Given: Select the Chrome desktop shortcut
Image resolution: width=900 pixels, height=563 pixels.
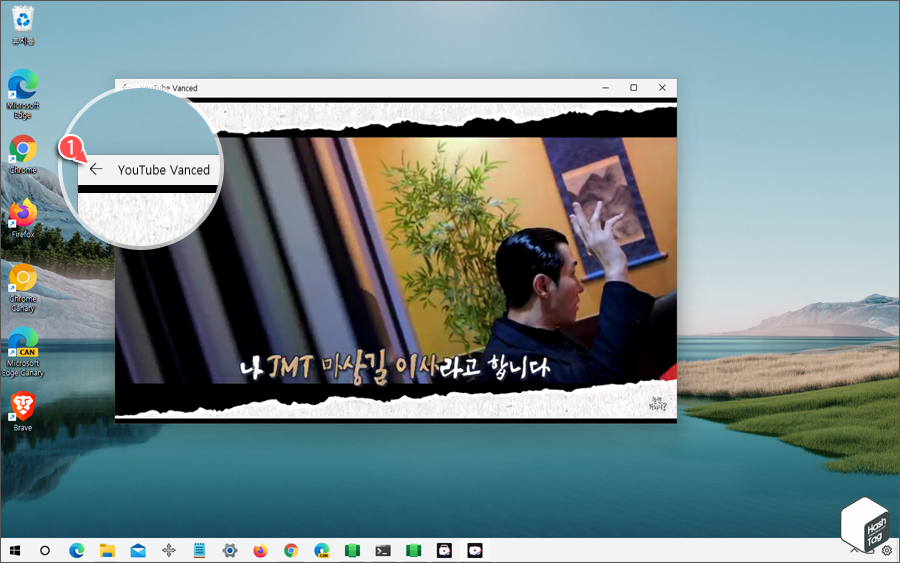Looking at the screenshot, I should tap(23, 154).
